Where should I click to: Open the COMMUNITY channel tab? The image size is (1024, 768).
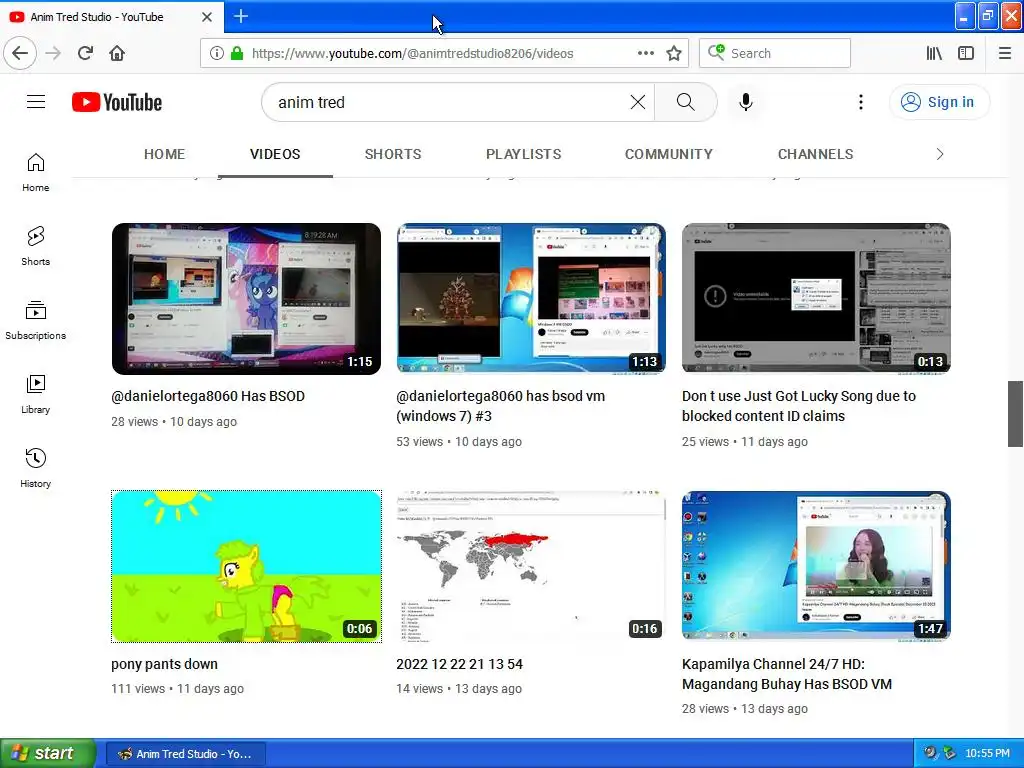[x=669, y=154]
